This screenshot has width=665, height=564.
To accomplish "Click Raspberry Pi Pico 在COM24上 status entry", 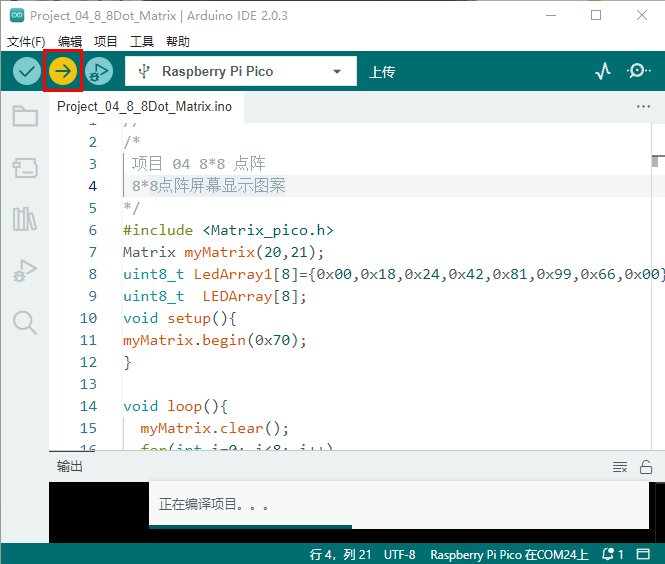I will 509,554.
